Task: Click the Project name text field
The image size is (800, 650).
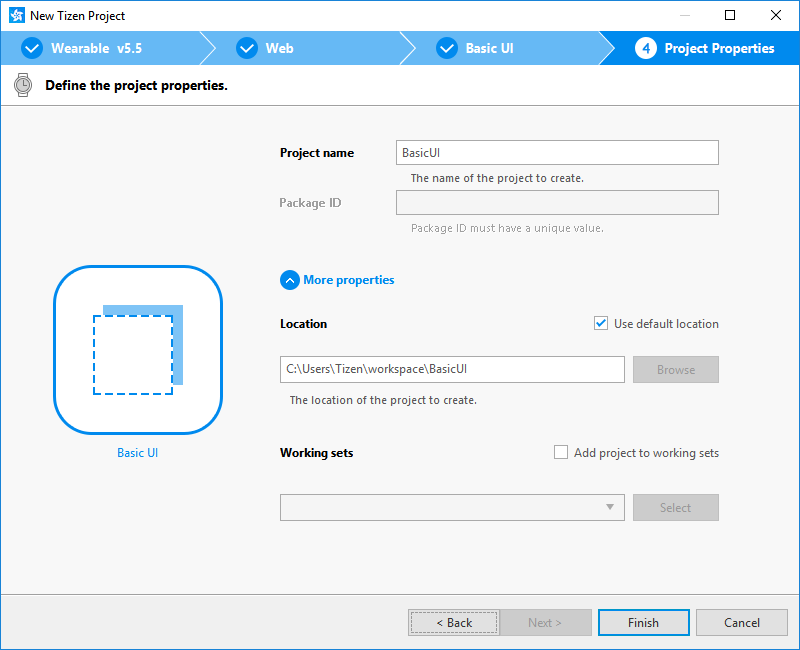Action: click(557, 152)
